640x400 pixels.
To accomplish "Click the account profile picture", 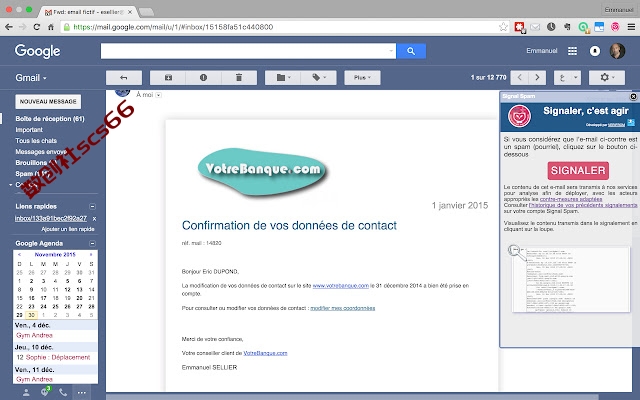I will (x=617, y=51).
